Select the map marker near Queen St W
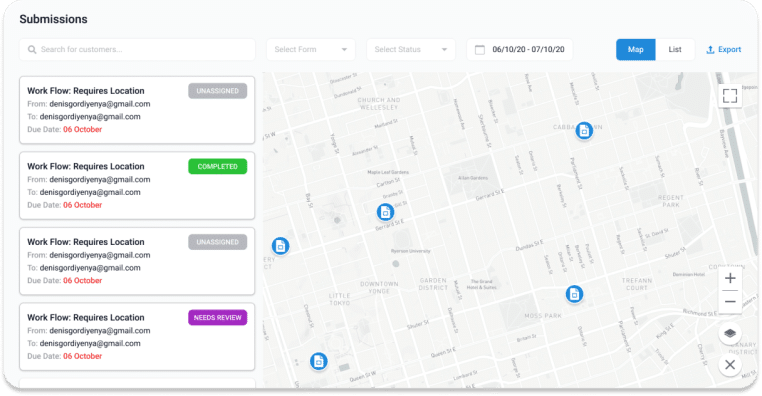762x396 pixels. point(318,361)
